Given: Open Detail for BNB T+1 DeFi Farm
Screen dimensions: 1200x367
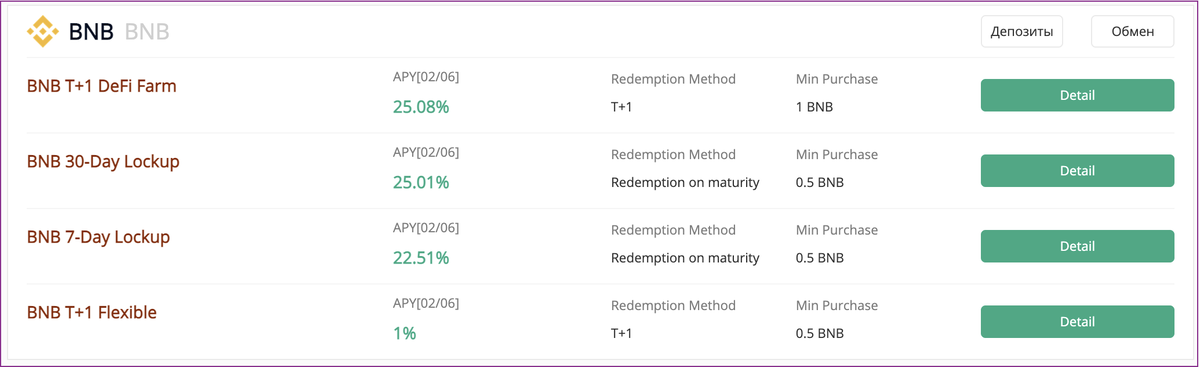Looking at the screenshot, I should tap(1077, 95).
